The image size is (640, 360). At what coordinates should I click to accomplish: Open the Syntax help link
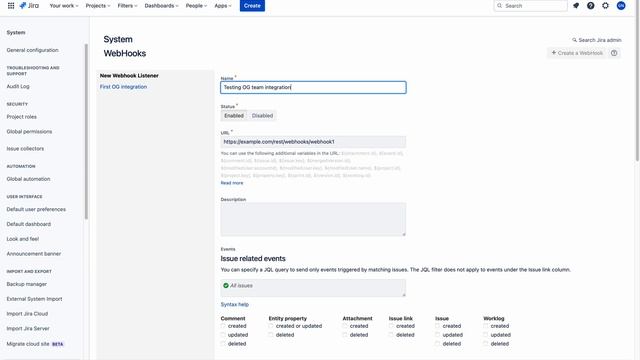point(235,304)
